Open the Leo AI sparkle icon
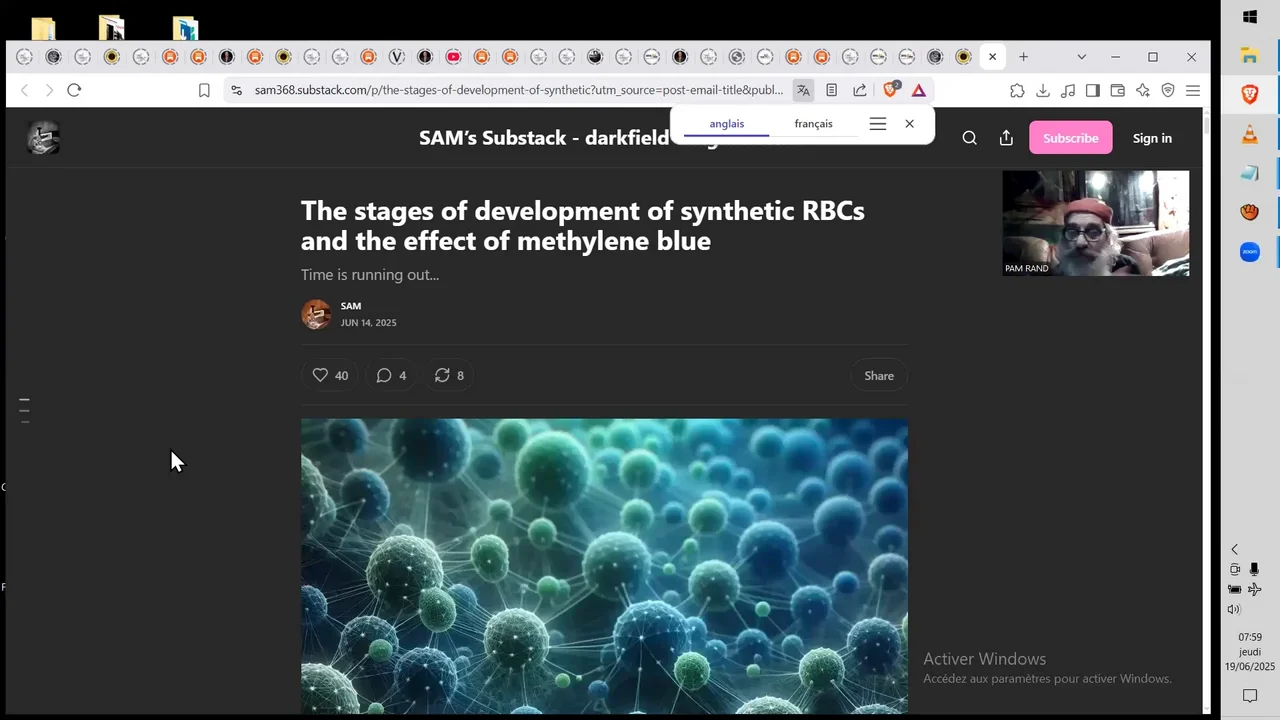Image resolution: width=1280 pixels, height=720 pixels. click(1143, 90)
